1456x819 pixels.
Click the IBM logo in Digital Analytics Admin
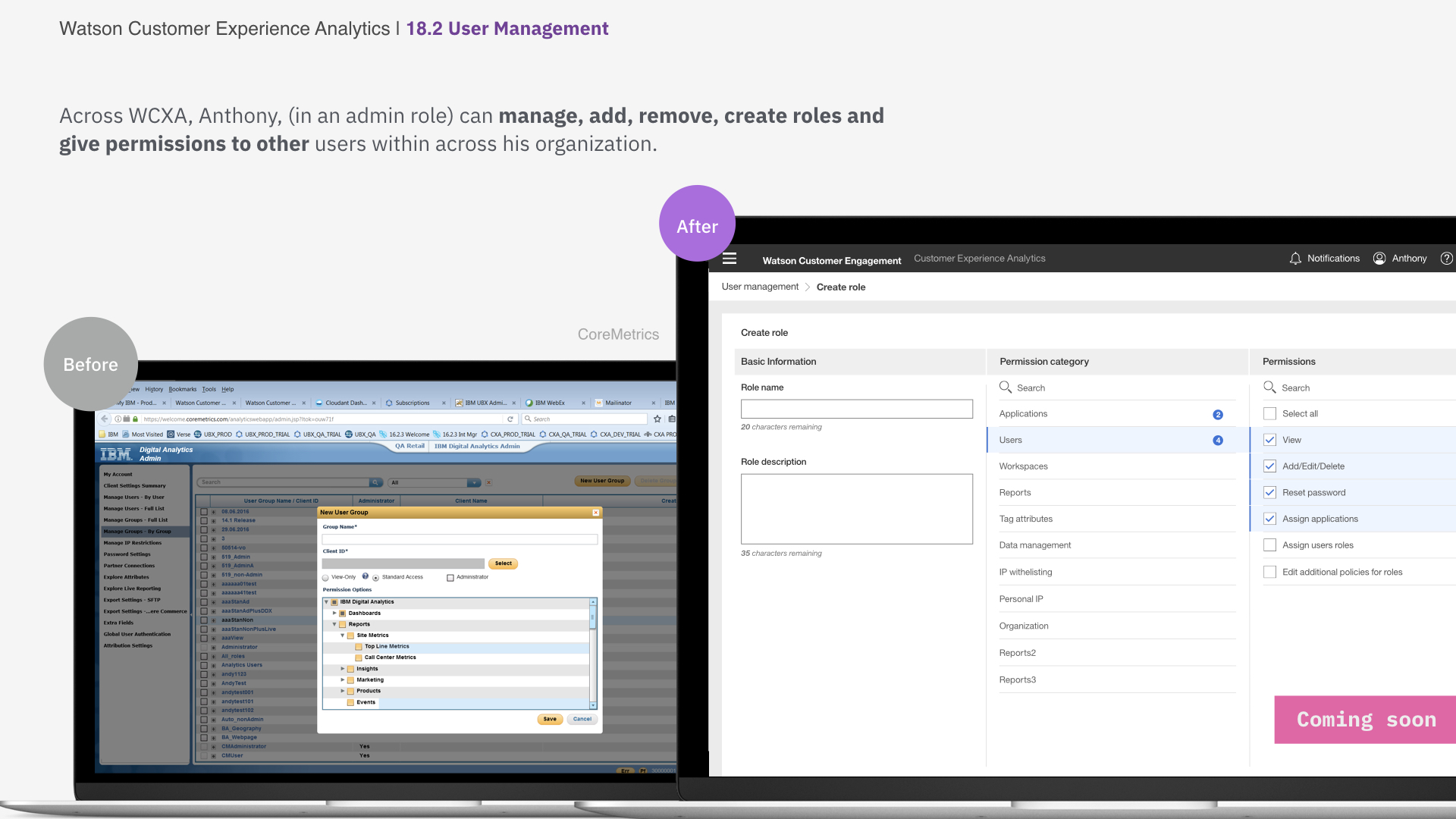116,454
